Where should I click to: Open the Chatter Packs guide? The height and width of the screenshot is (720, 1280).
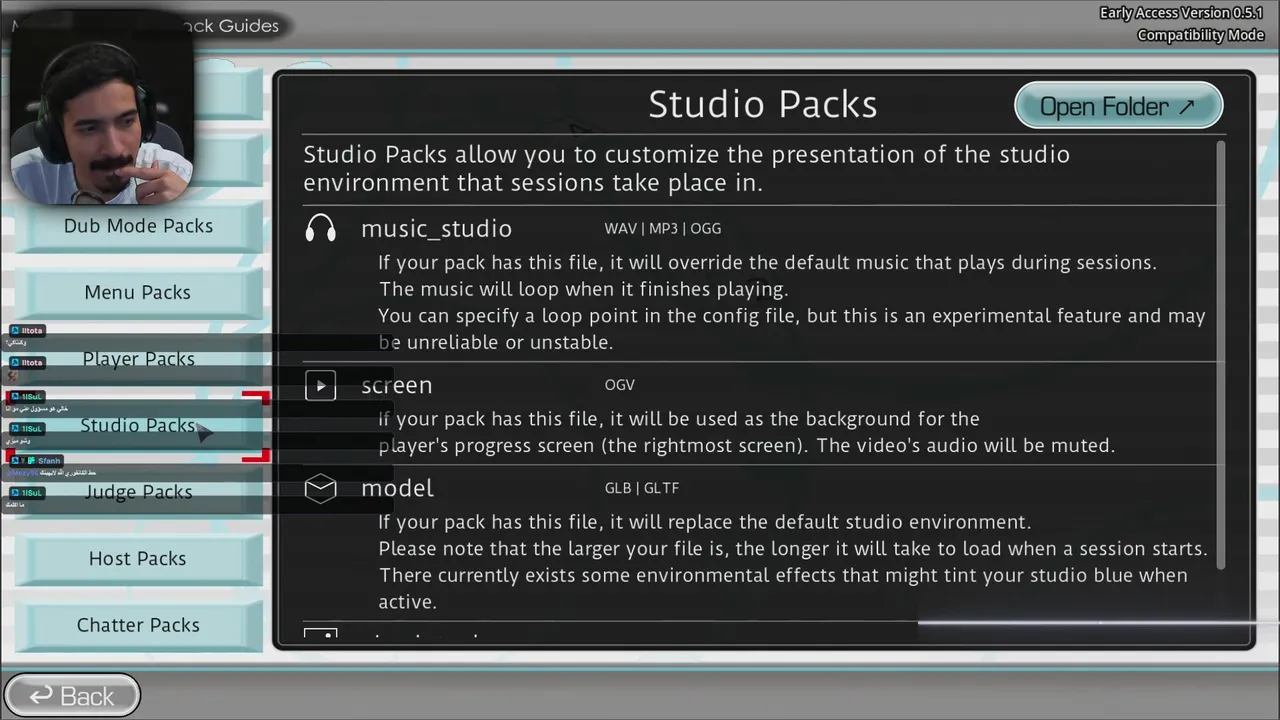click(138, 625)
